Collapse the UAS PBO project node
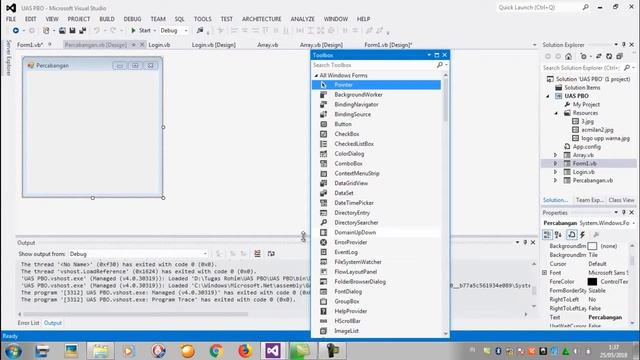The width and height of the screenshot is (640, 360). tap(548, 96)
